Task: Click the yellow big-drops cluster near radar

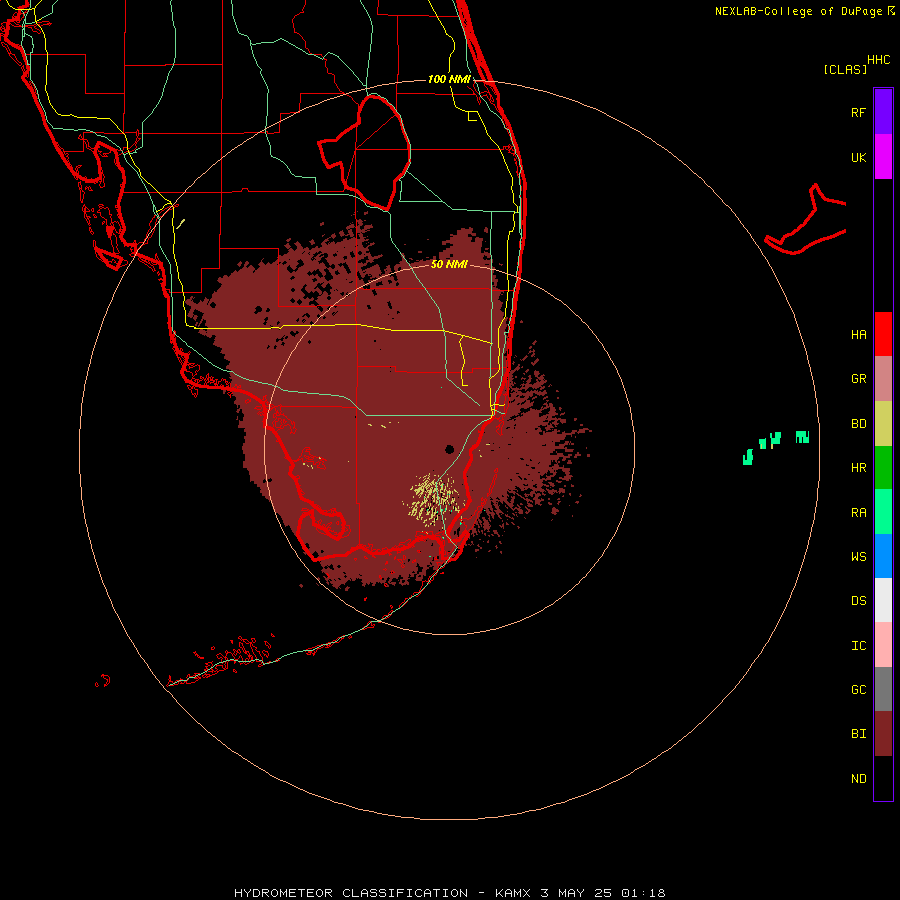Action: tap(433, 498)
